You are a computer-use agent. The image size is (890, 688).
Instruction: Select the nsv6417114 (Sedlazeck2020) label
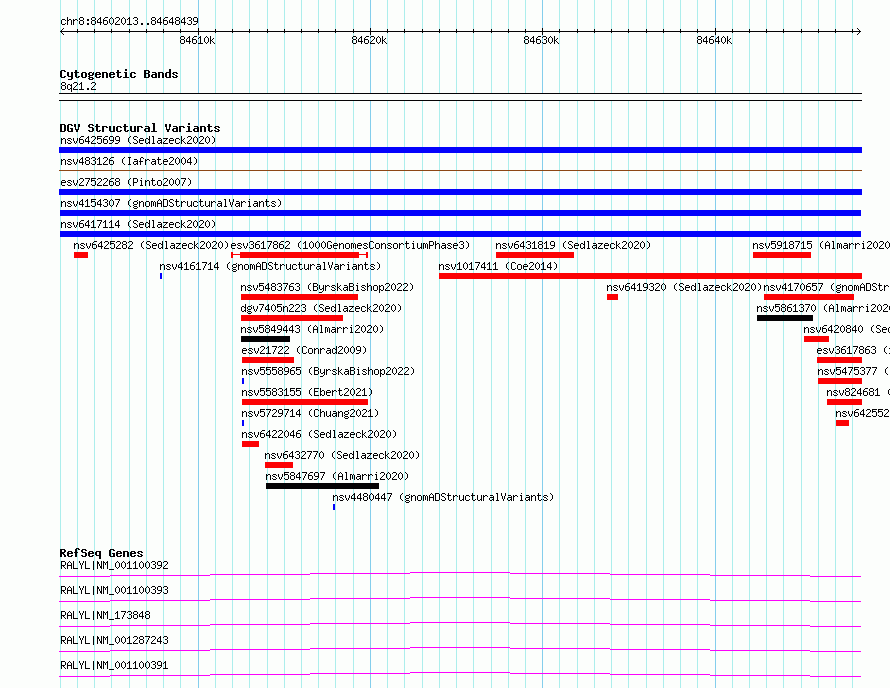(138, 224)
